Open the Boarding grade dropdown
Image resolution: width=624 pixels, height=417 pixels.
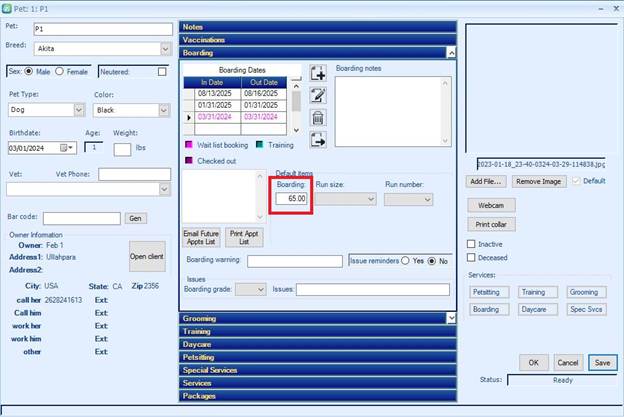coord(261,289)
